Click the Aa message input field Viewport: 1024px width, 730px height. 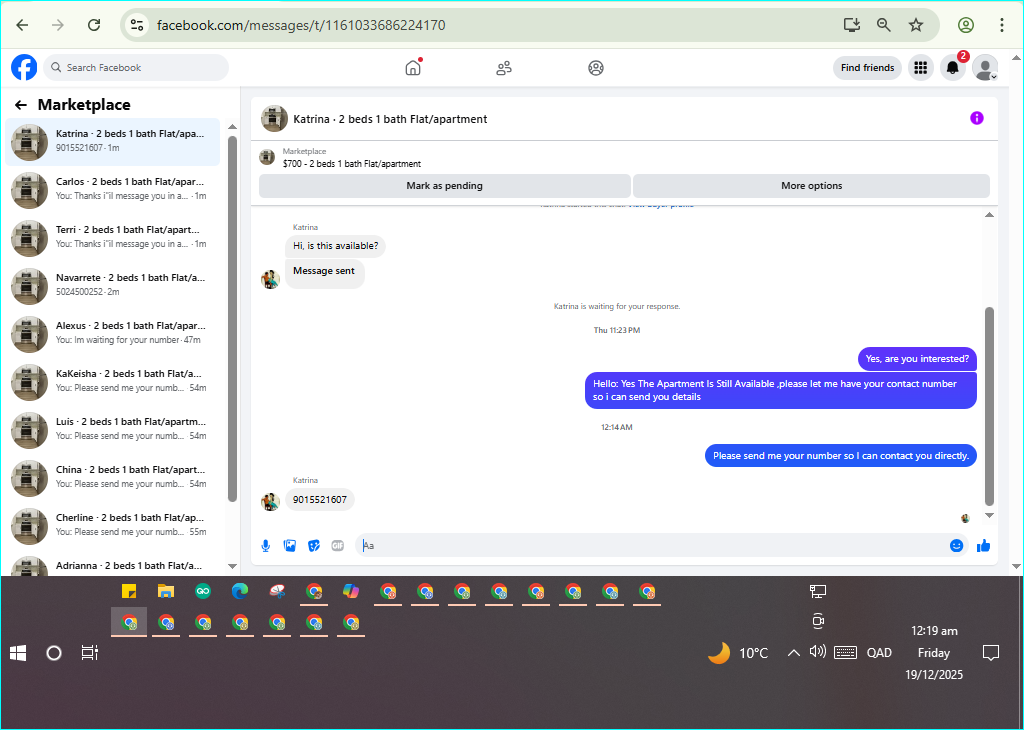click(x=651, y=546)
